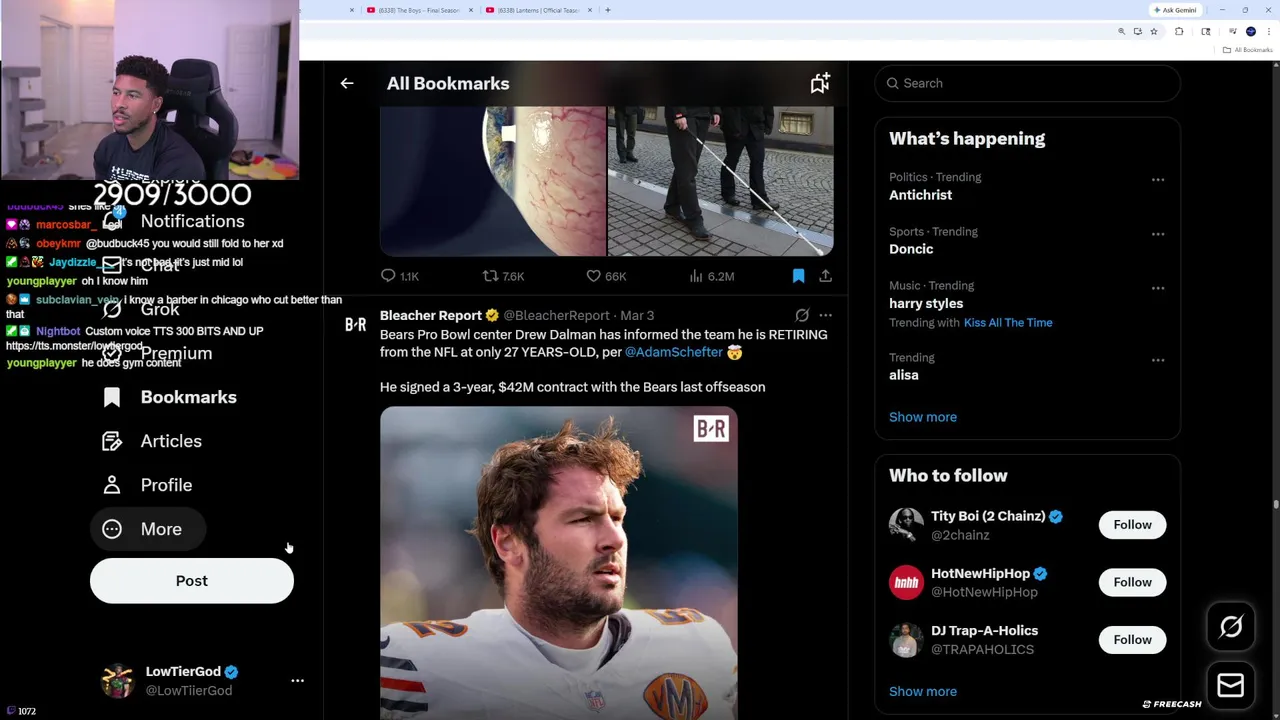Open the Bookmarks sidebar icon
Viewport: 1280px width, 720px height.
pyautogui.click(x=112, y=397)
